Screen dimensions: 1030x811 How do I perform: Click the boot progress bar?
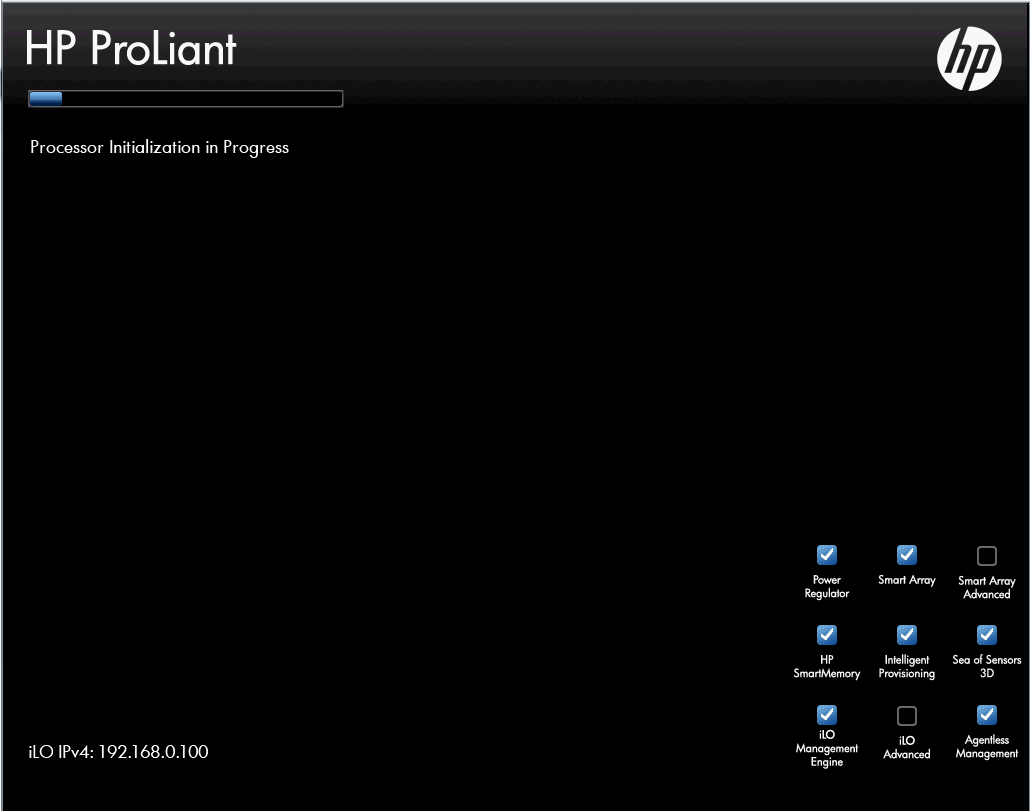click(185, 99)
